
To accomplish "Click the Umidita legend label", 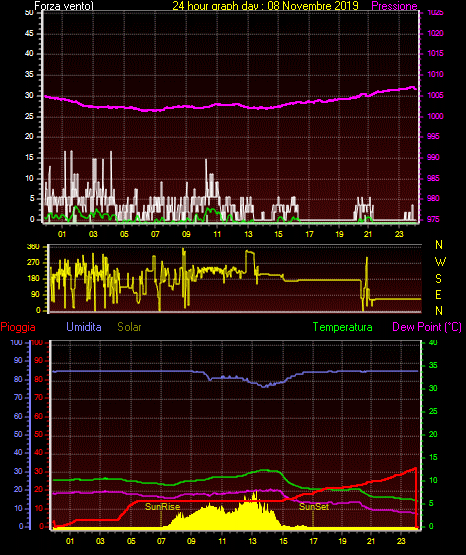I will pyautogui.click(x=84, y=327).
